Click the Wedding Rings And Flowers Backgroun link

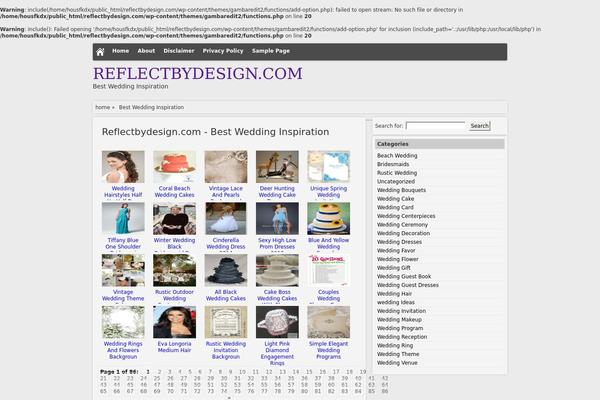pos(123,350)
